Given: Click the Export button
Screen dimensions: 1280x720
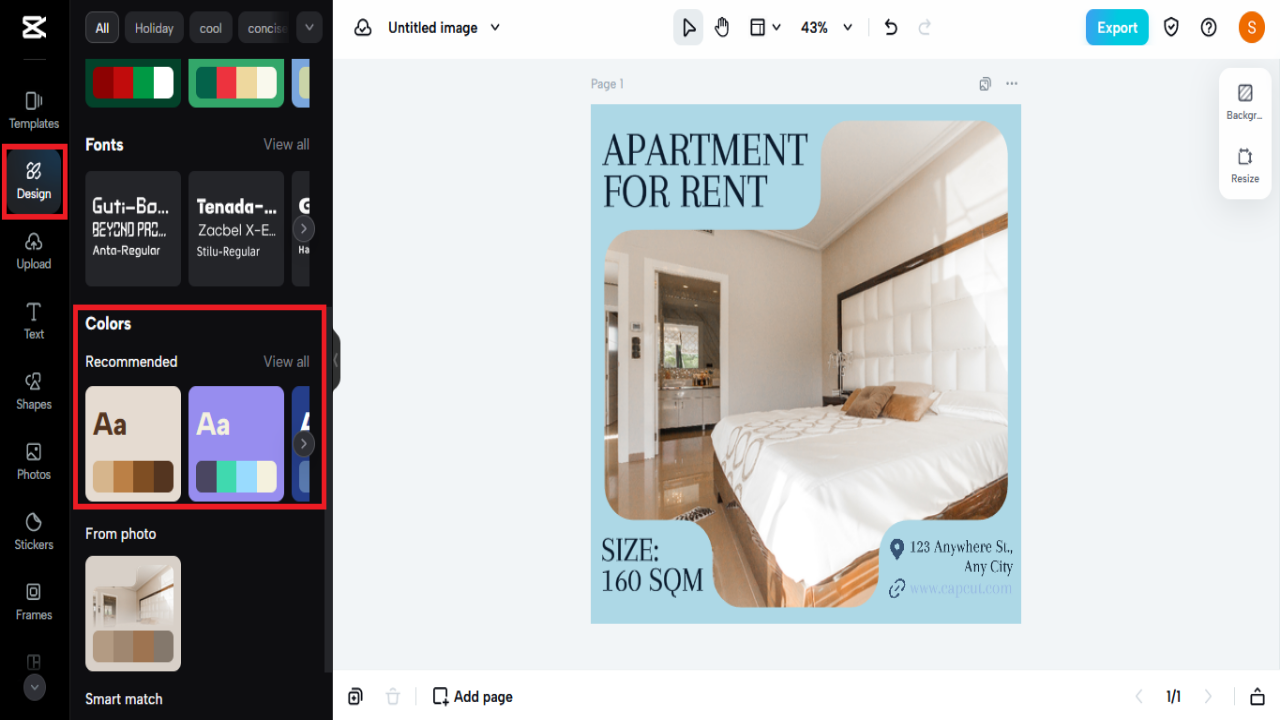Looking at the screenshot, I should point(1116,27).
